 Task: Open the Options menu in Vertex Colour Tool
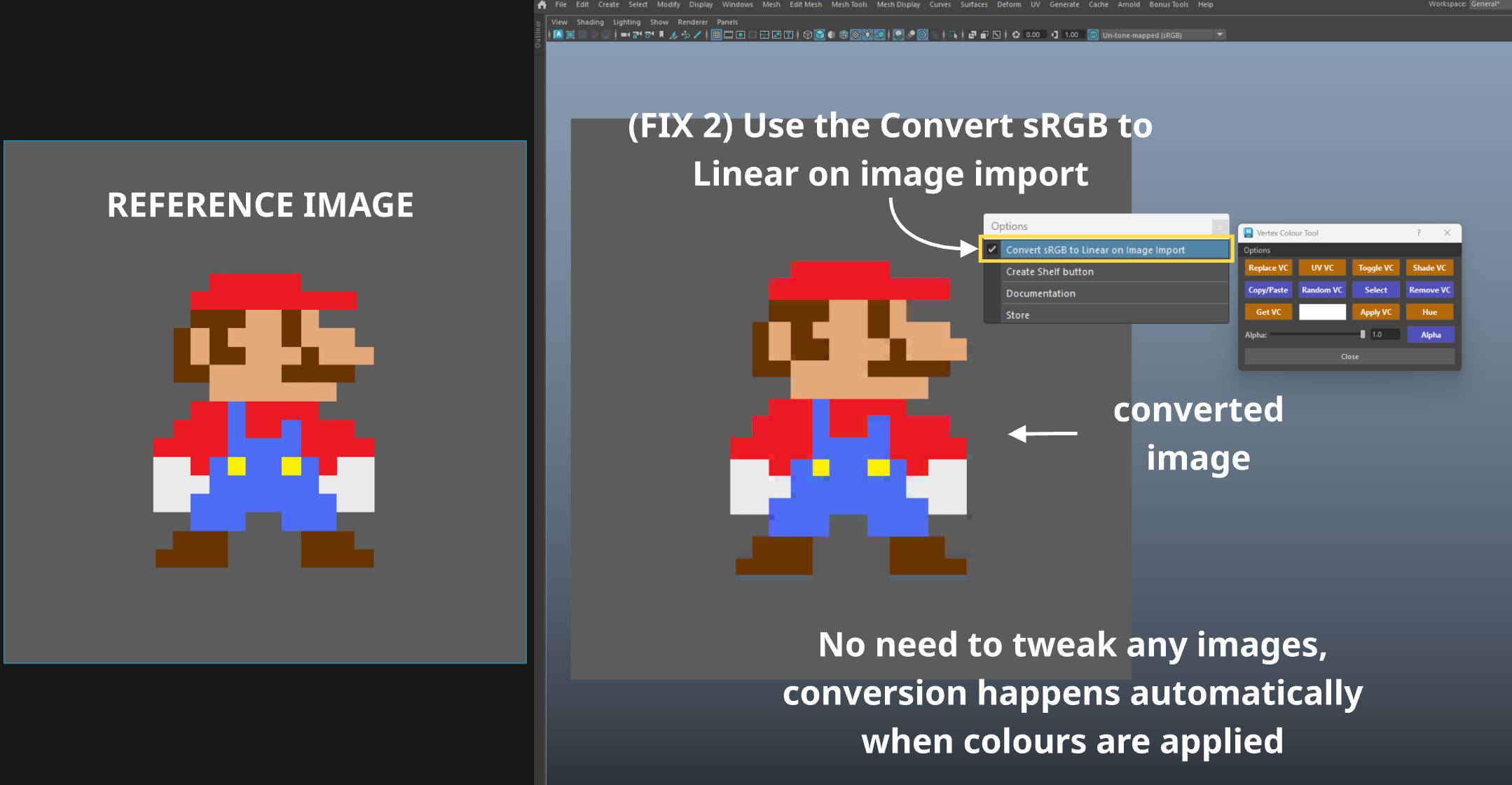click(1257, 250)
